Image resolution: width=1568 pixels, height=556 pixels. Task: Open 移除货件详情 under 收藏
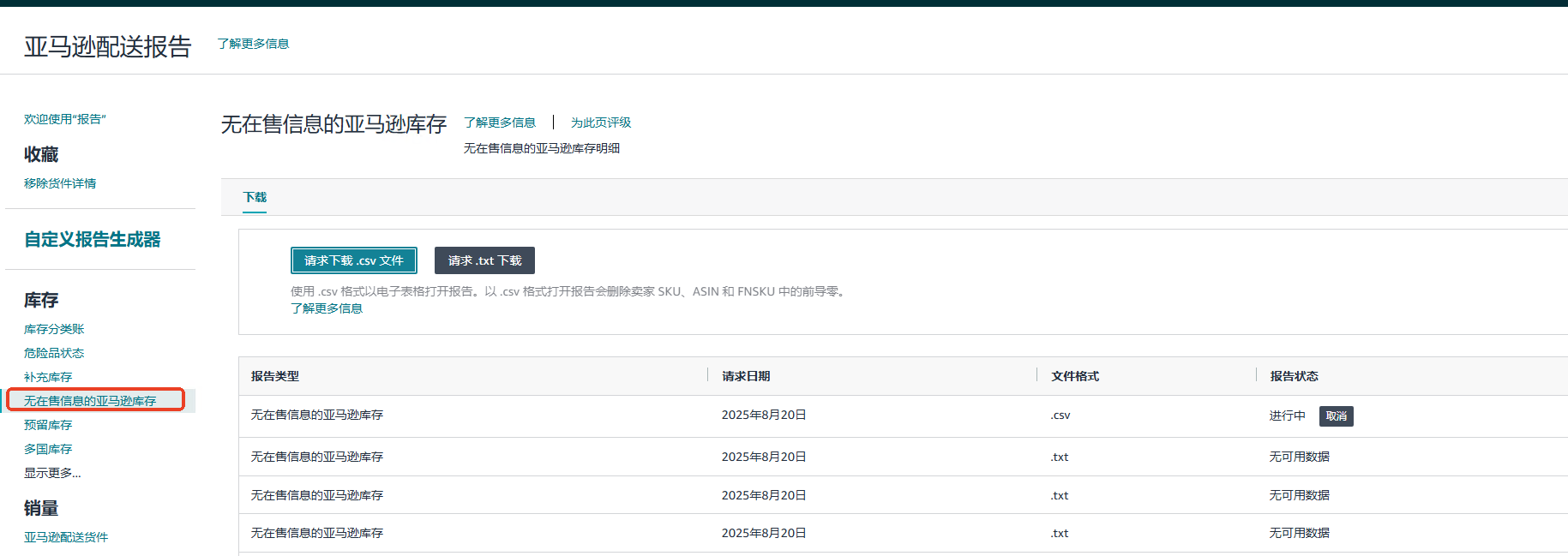click(60, 183)
